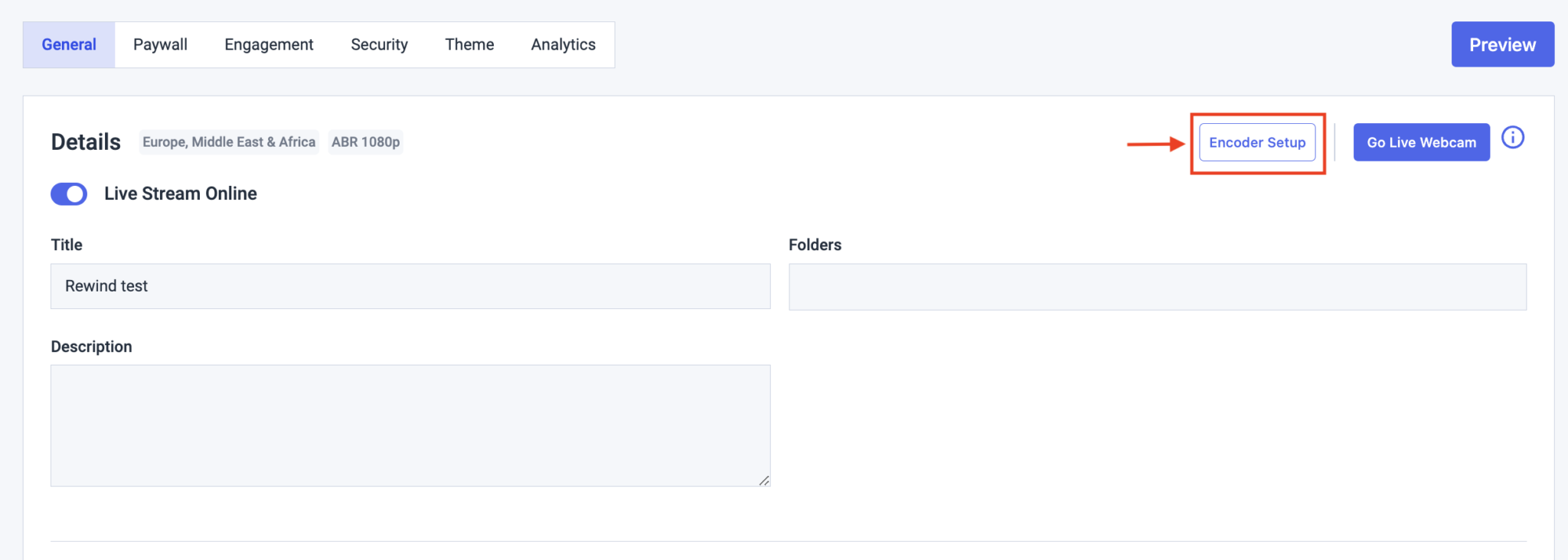
Task: Click the Europe, Middle East & Africa tag
Action: coord(229,142)
